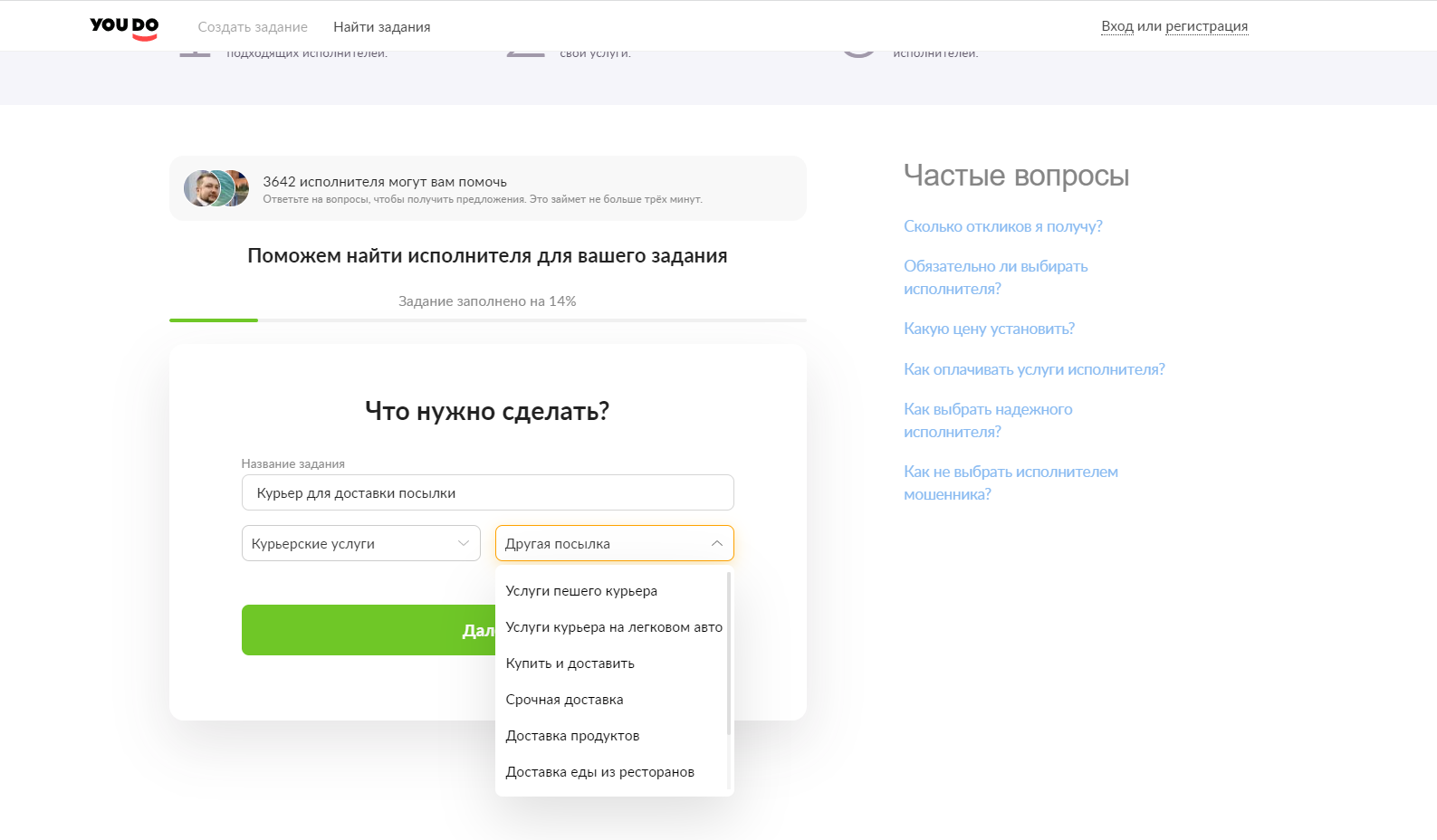The width and height of the screenshot is (1437, 840).
Task: Click the green Далее button
Action: (x=369, y=630)
